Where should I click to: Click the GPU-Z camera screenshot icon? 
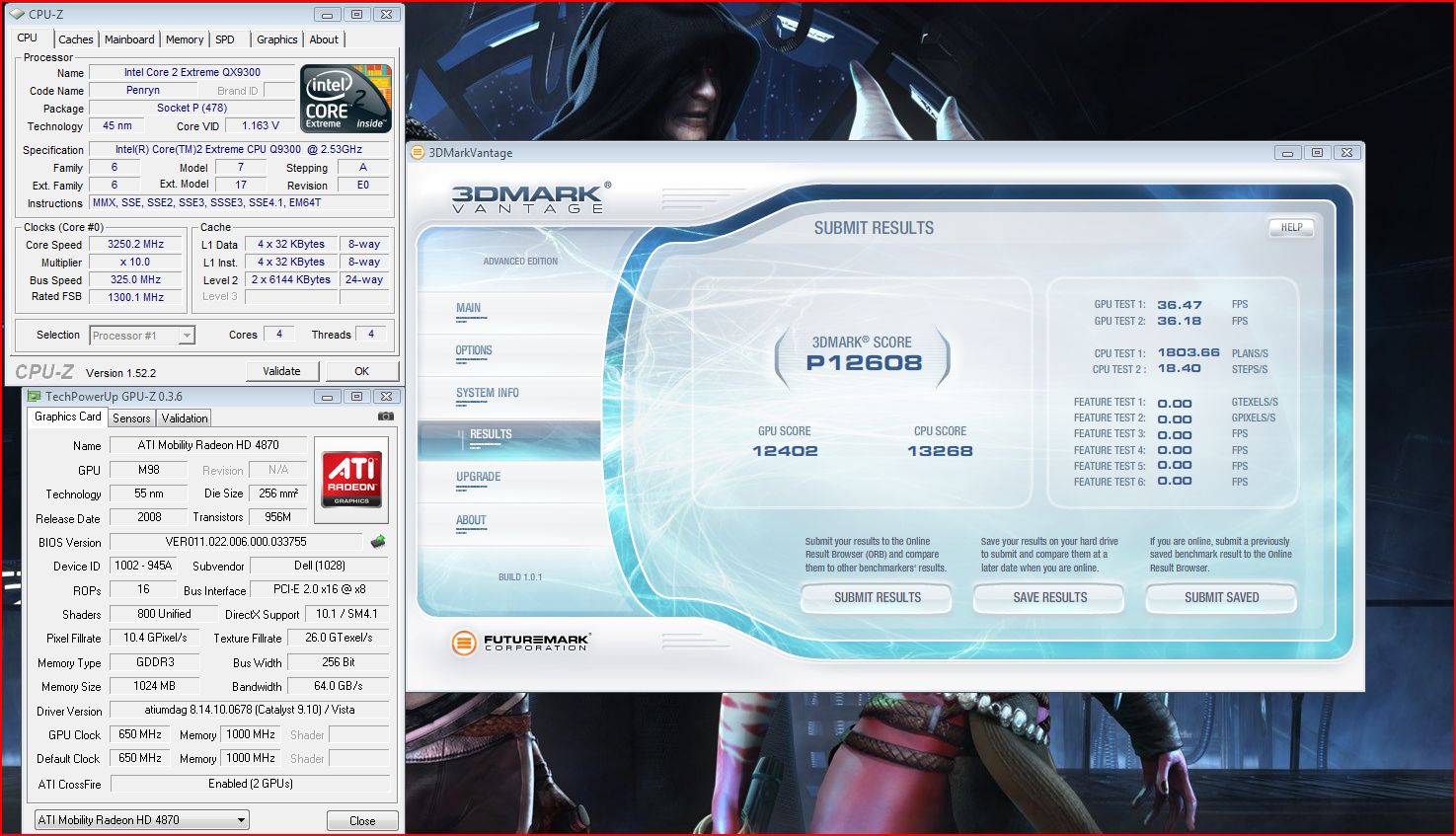(x=386, y=417)
